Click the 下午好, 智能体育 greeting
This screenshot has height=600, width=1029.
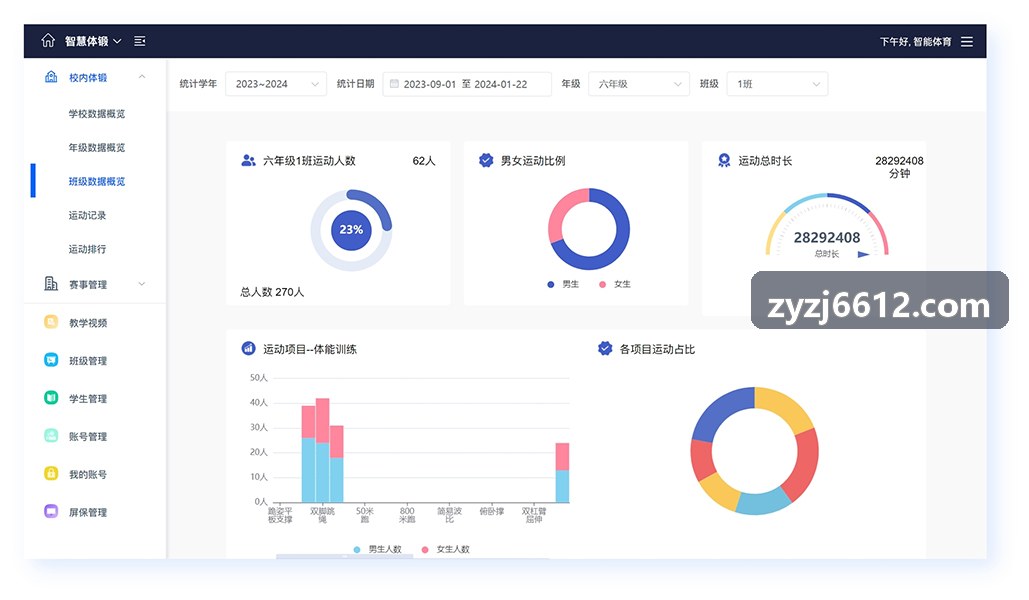click(915, 41)
